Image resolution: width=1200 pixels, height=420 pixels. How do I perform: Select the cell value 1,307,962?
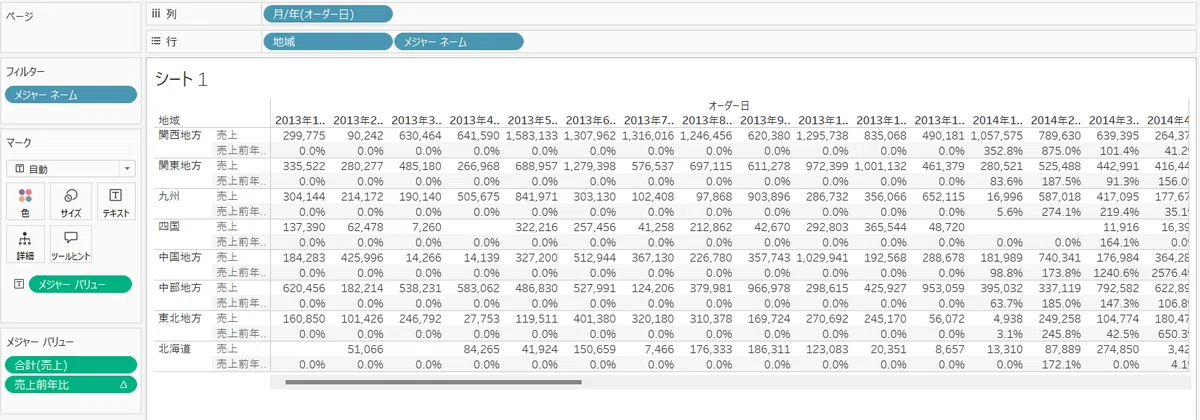(x=589, y=134)
